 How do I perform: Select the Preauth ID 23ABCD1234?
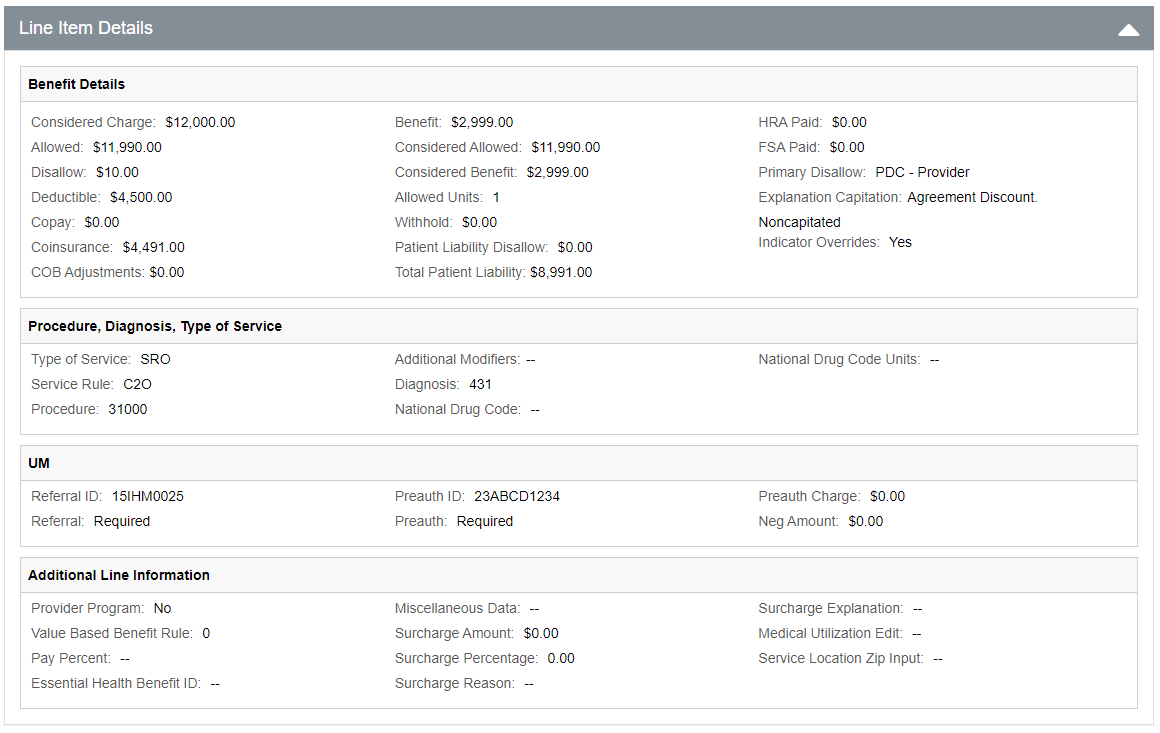(518, 496)
